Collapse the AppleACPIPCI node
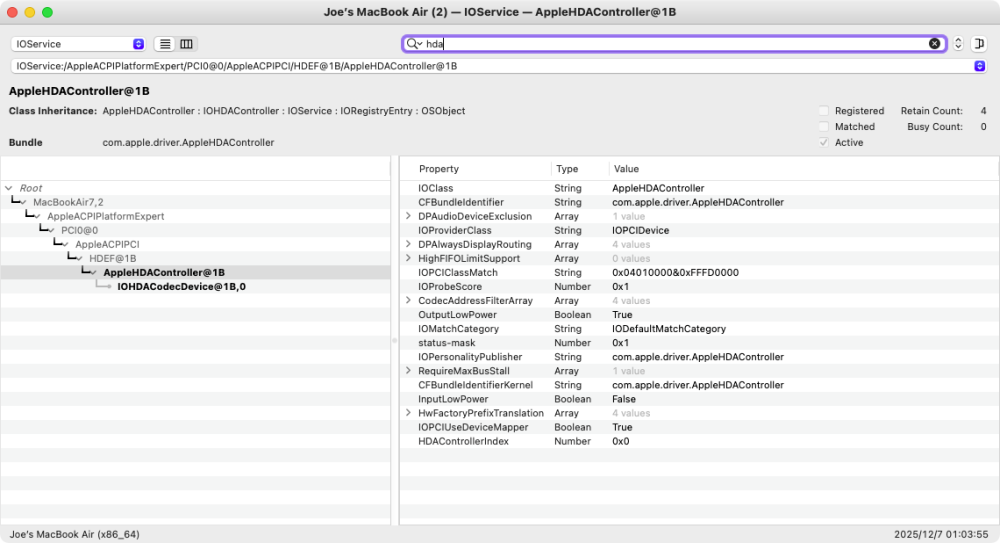Viewport: 1000px width, 543px height. pyautogui.click(x=65, y=244)
